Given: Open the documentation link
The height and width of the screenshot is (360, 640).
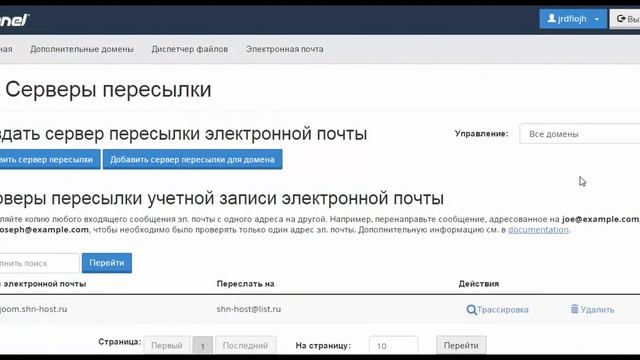Looking at the screenshot, I should coord(538,229).
